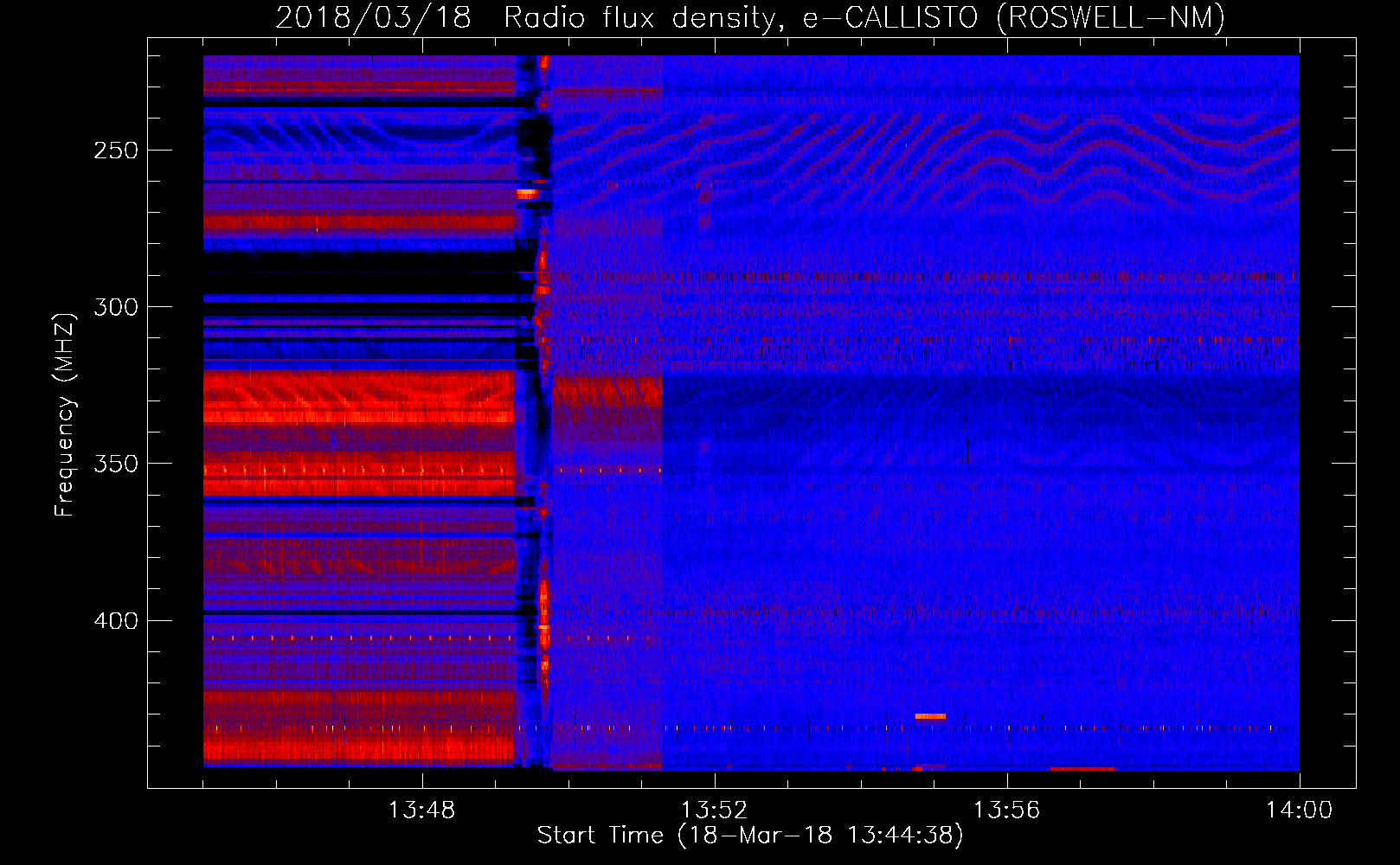
Task: Click the 'Start Time (18-Mar-18 13:44:38)' label
Action: [x=750, y=836]
